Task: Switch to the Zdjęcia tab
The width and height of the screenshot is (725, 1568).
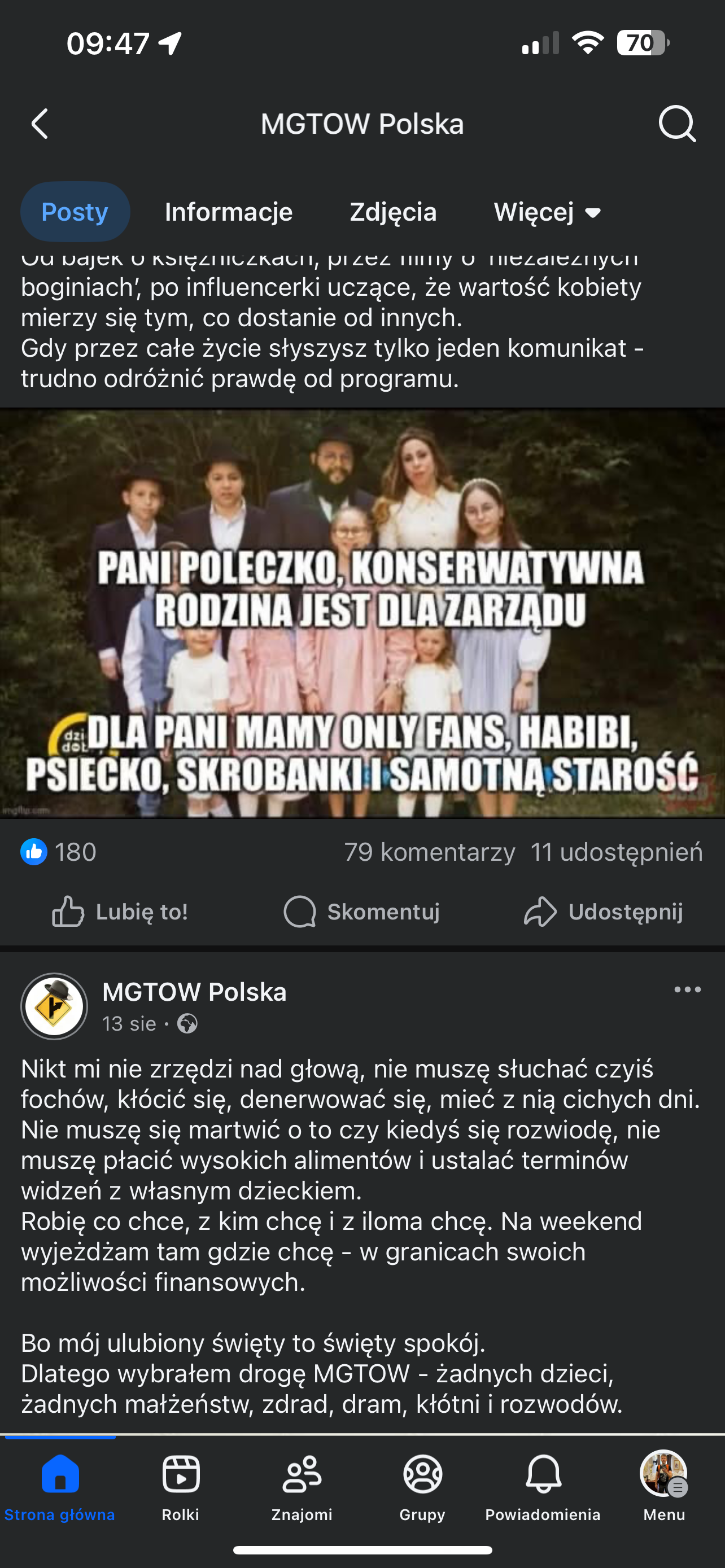Action: (x=393, y=212)
